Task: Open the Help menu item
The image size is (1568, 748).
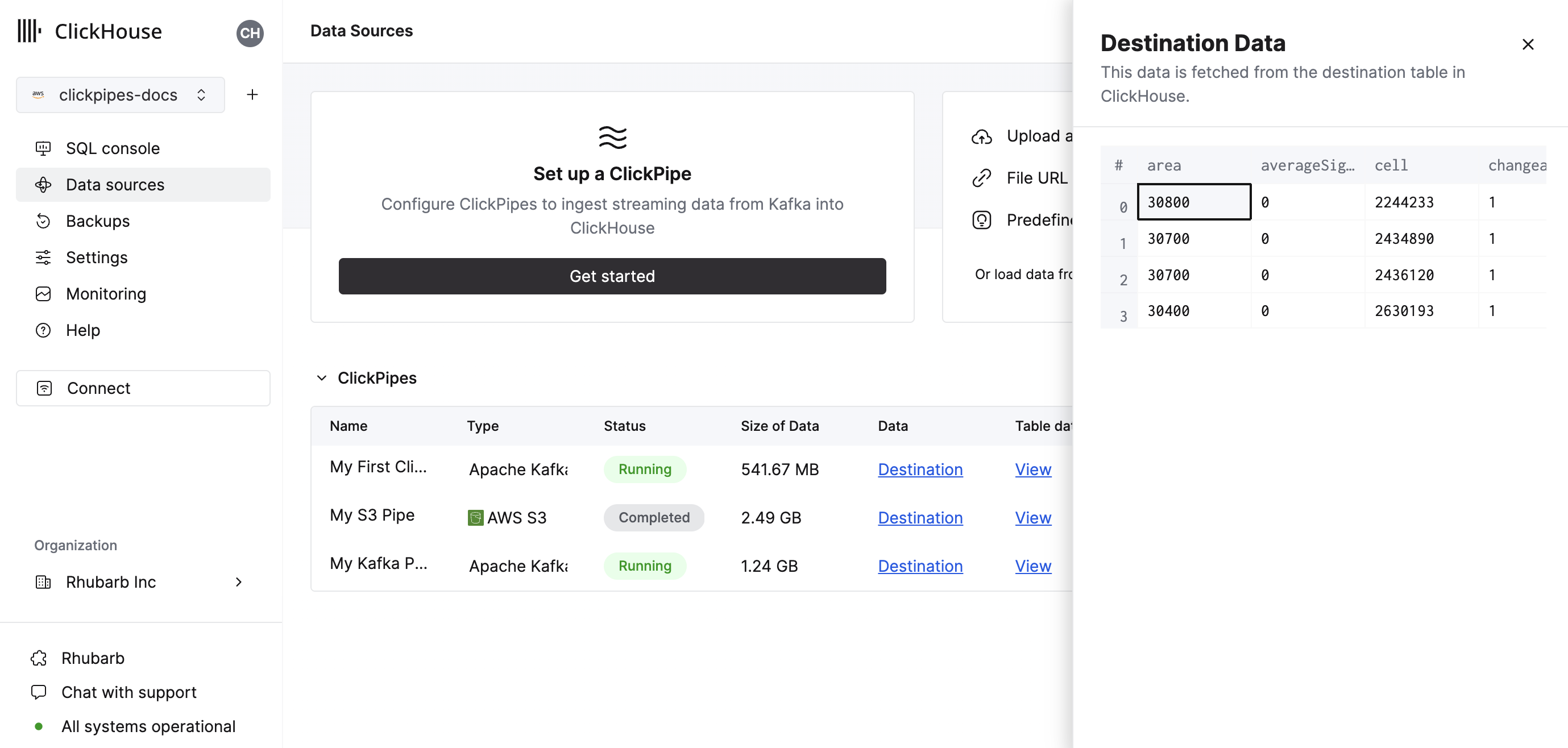Action: (83, 330)
